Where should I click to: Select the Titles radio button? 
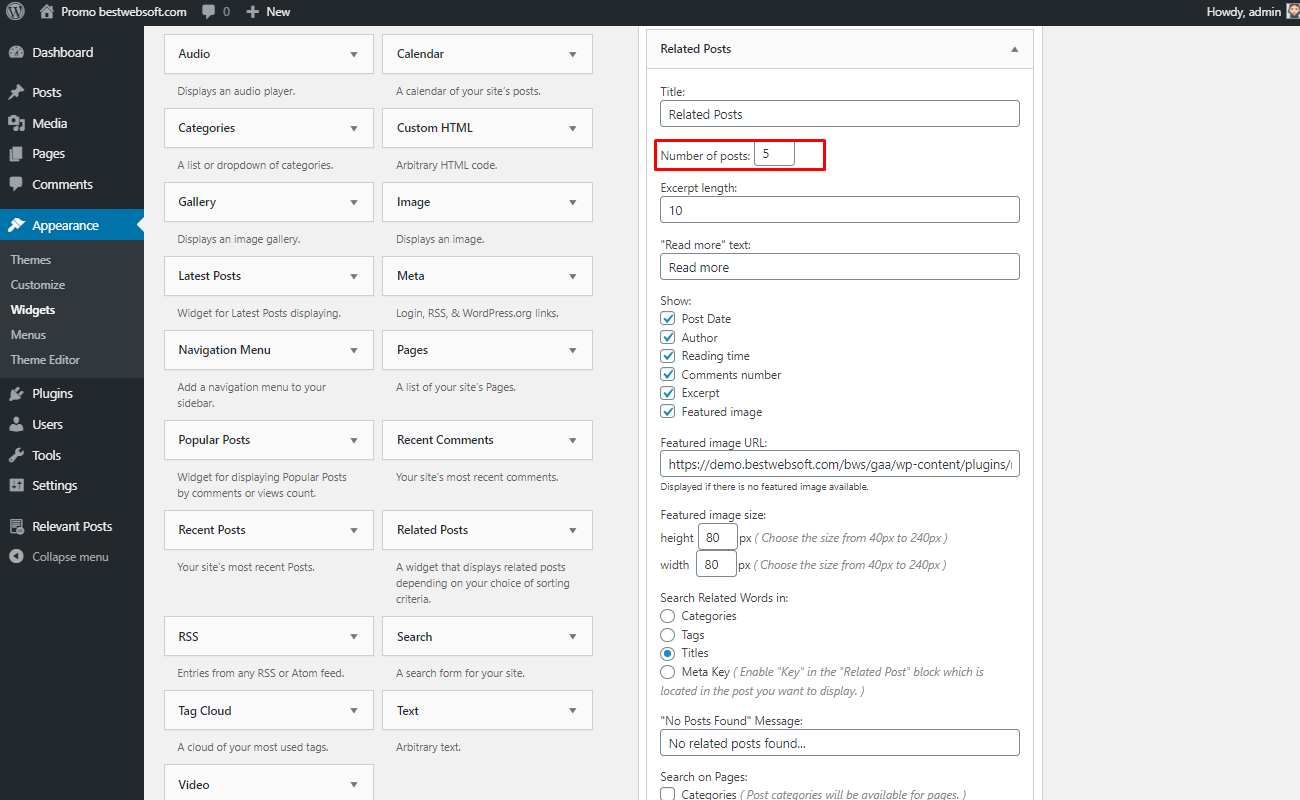[x=668, y=653]
